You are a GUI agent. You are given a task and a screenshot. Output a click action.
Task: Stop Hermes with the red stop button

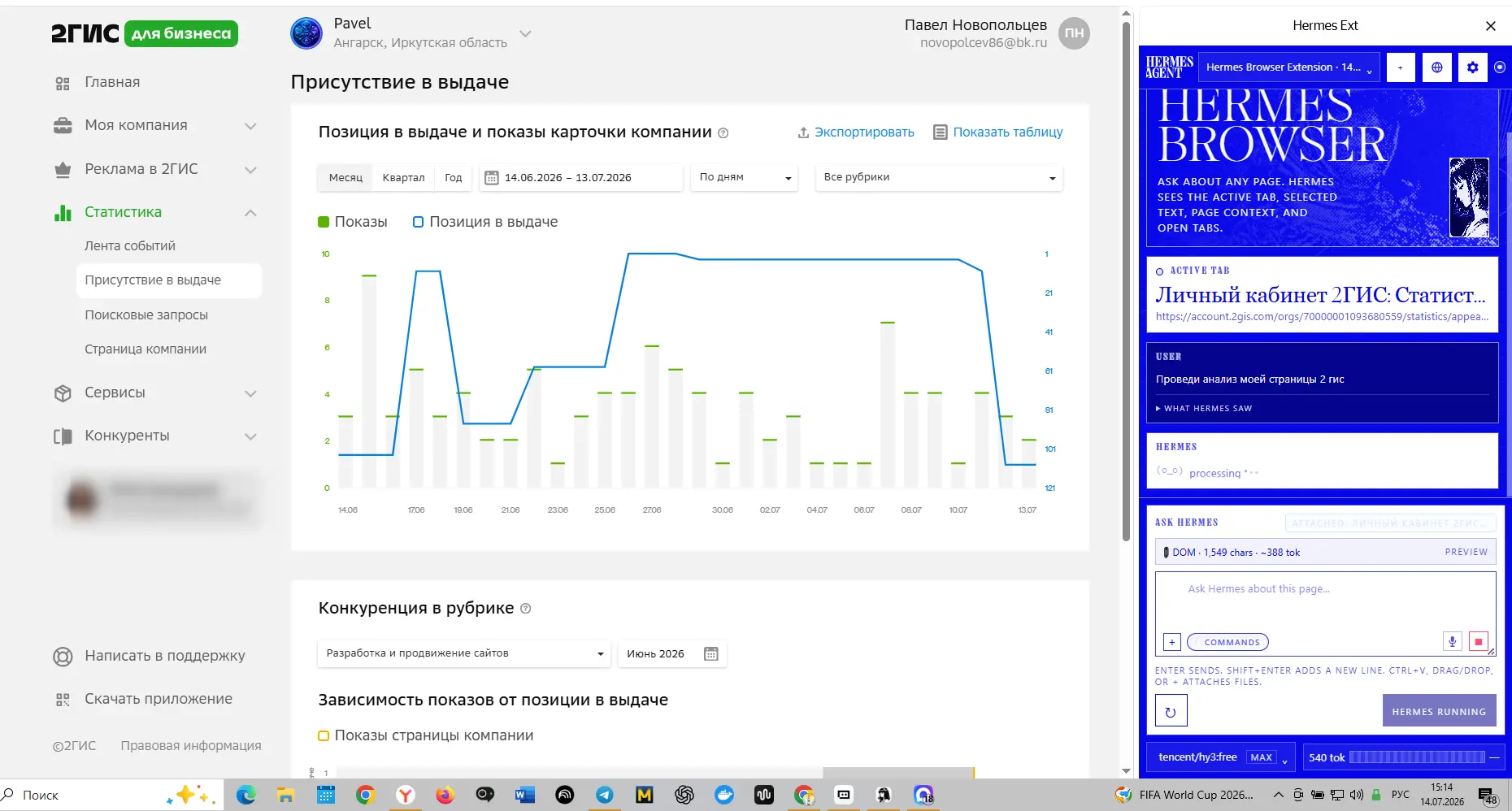[x=1479, y=642]
